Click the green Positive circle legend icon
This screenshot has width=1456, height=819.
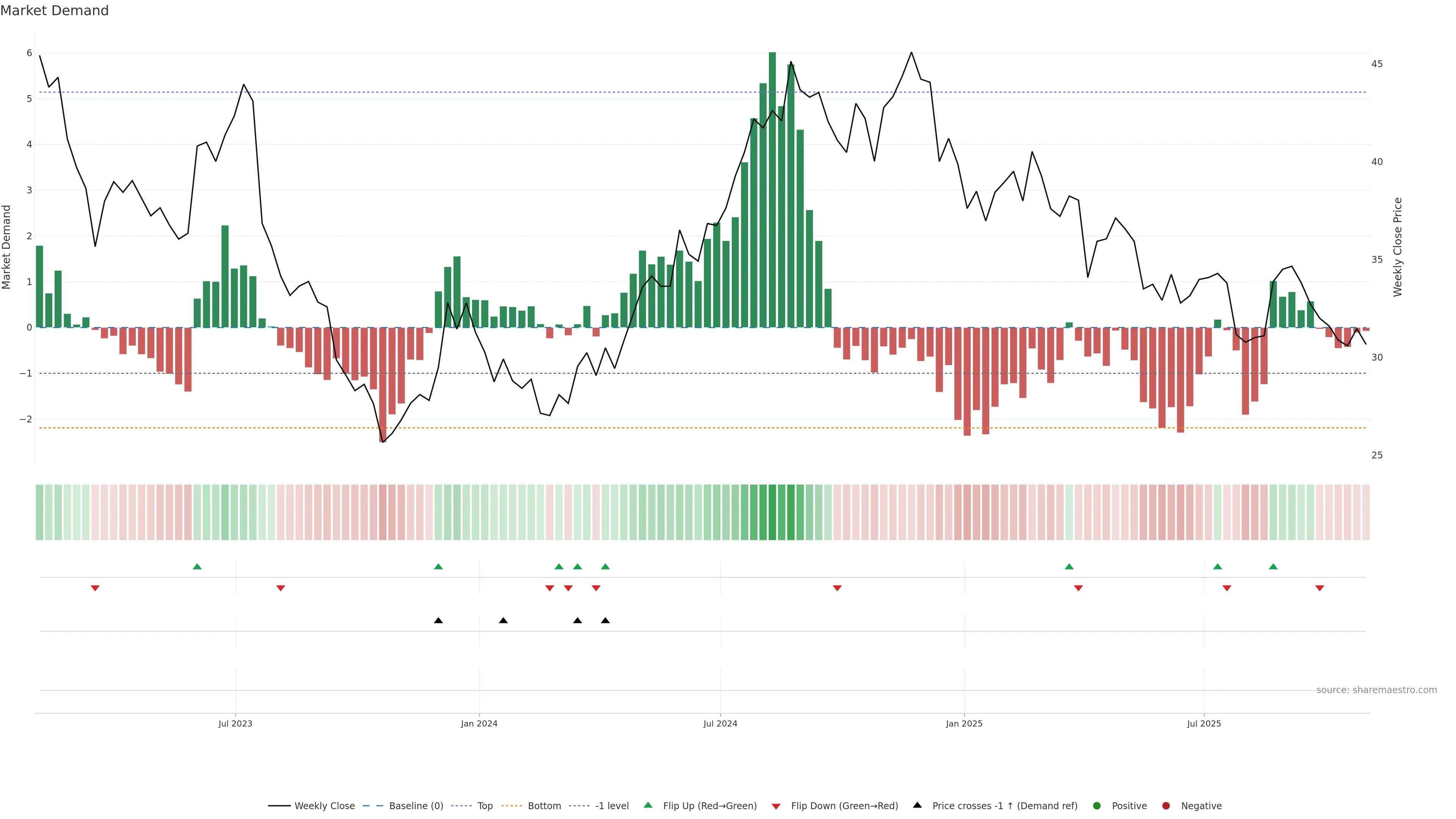[x=1097, y=805]
